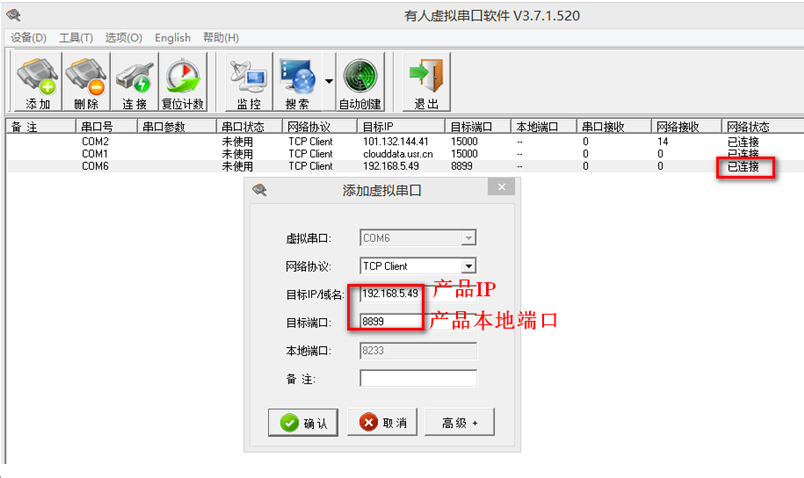Viewport: 804px width, 478px height.
Task: Click the empty 备注 input field
Action: [418, 378]
